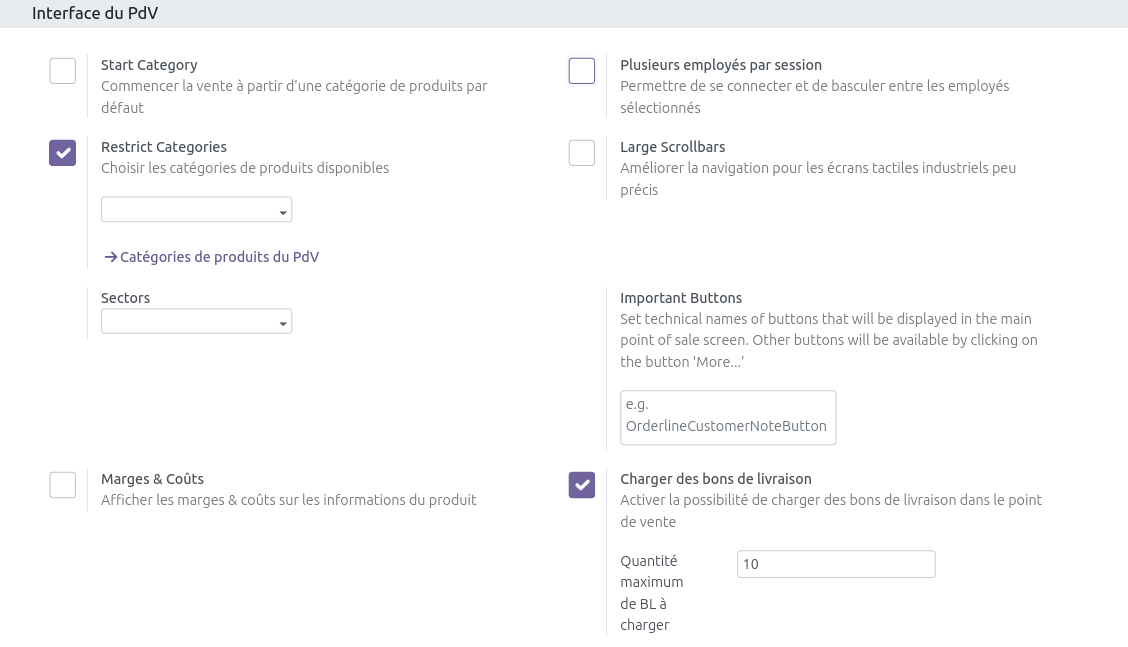Select the Plusieurs employés par session label

click(x=720, y=65)
